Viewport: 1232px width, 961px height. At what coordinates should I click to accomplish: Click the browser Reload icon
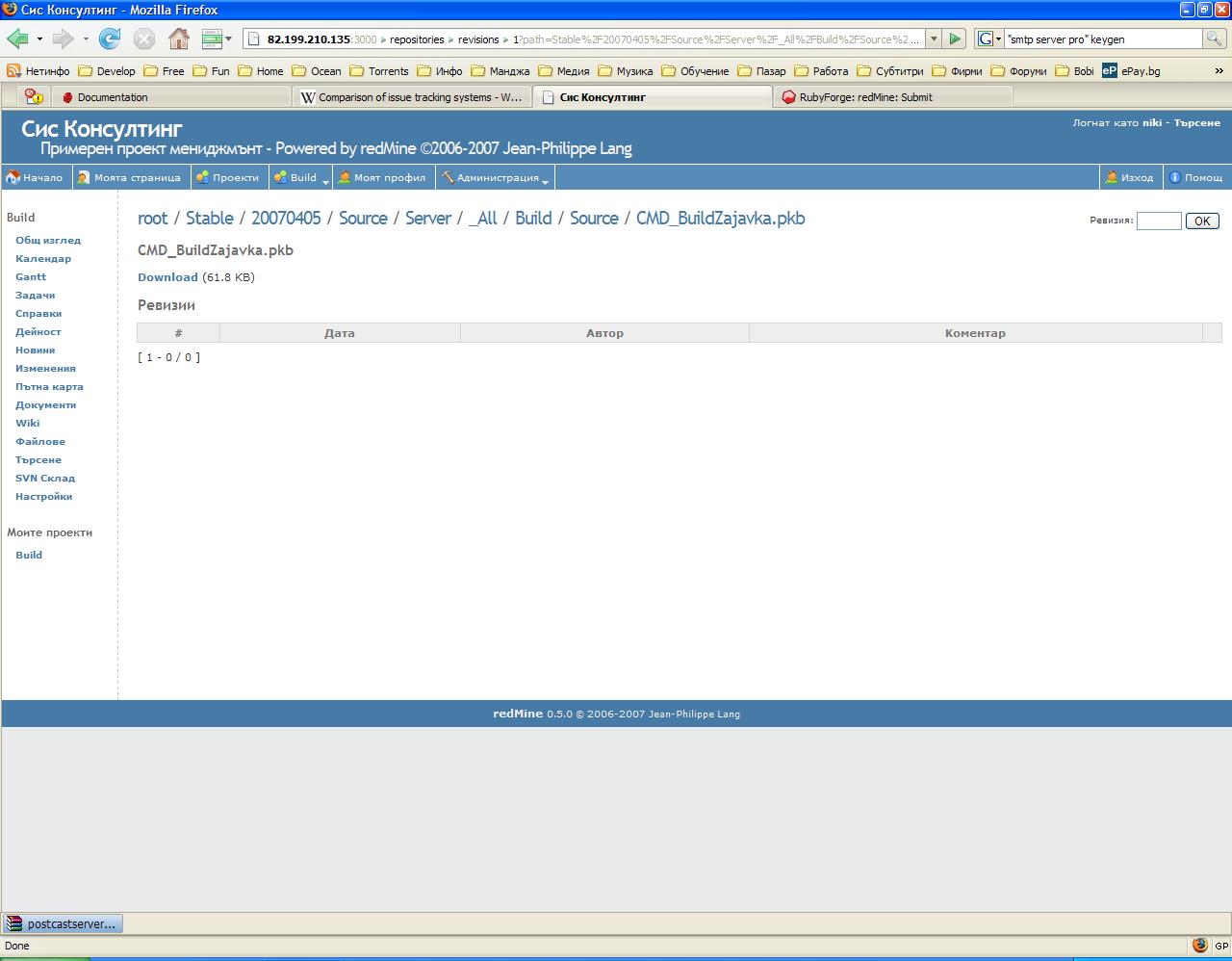tap(110, 39)
